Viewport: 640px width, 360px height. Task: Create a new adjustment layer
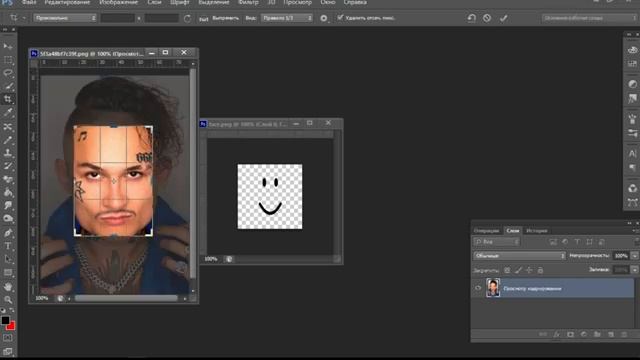coord(584,334)
